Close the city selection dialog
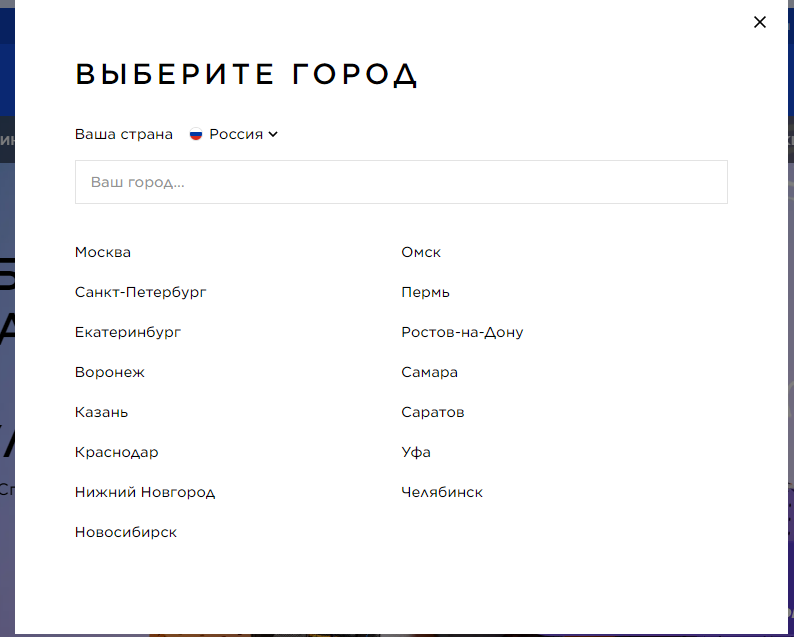 760,22
